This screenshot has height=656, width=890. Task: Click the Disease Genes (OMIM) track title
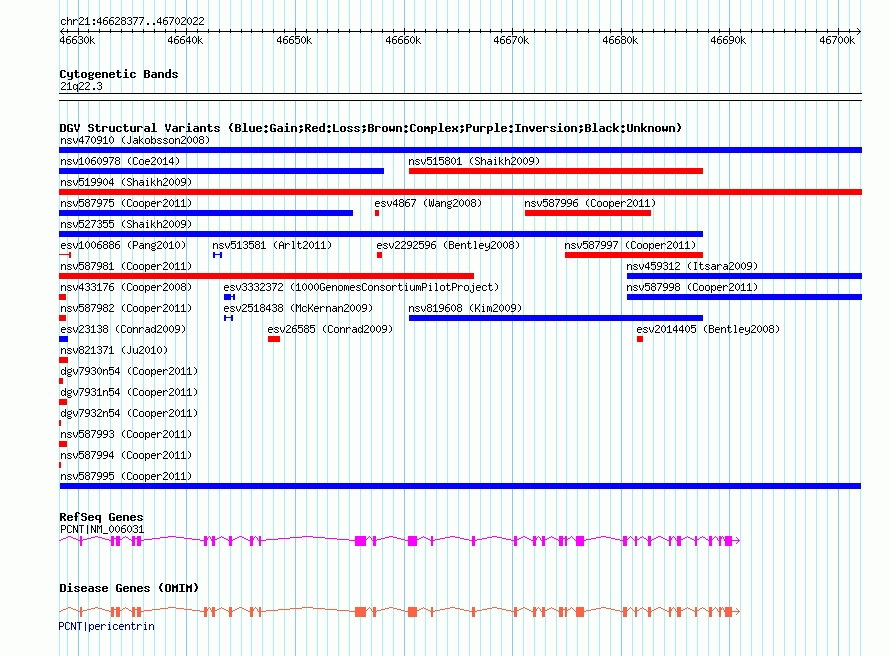pos(129,588)
